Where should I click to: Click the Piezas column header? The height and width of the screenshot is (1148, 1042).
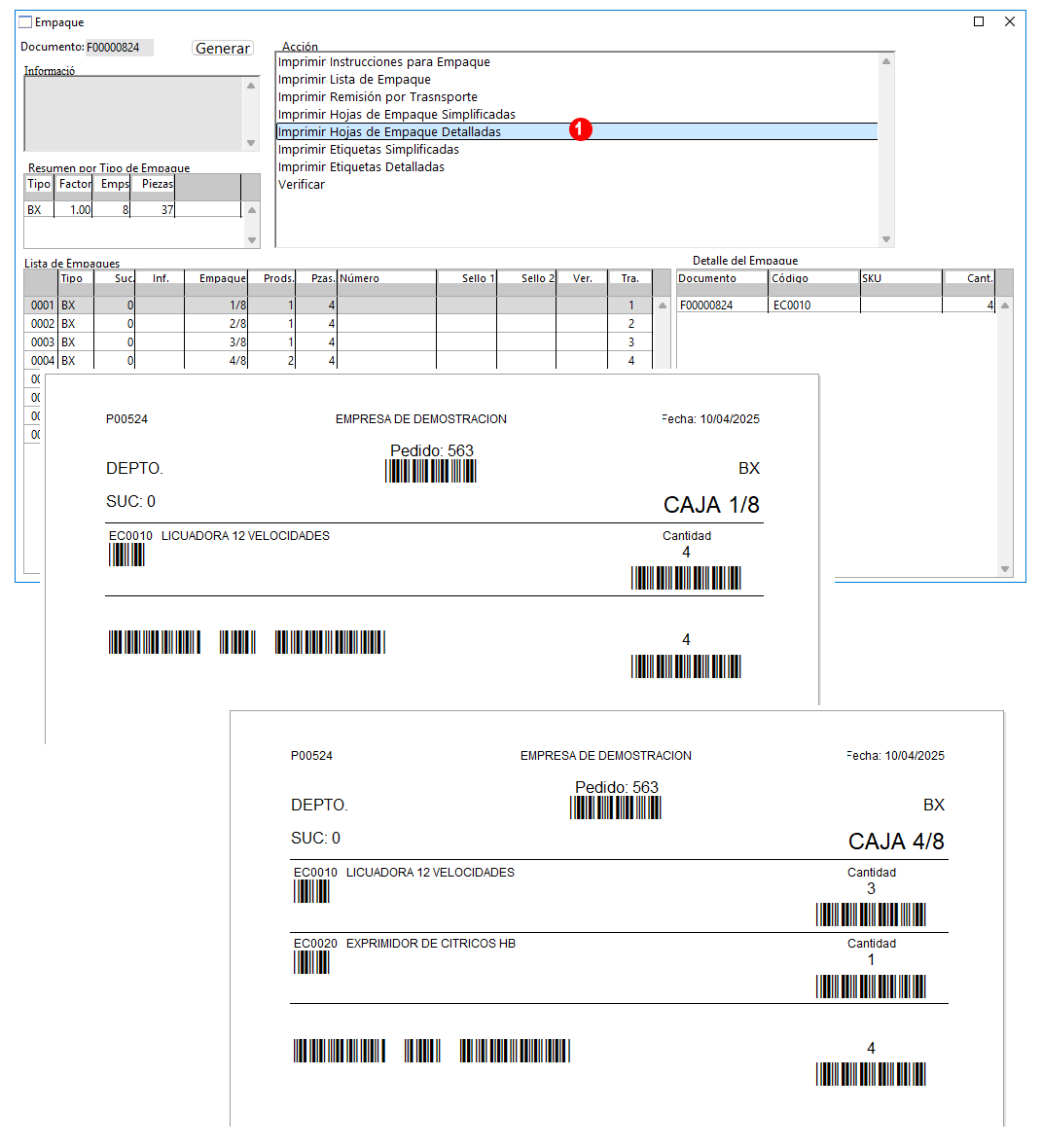click(154, 184)
